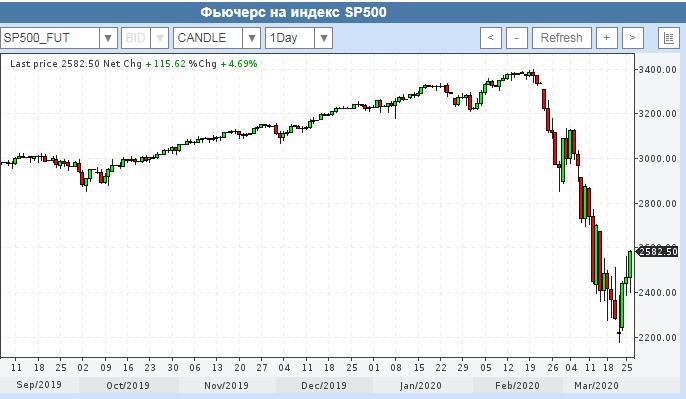Zoom in using the '+' button
The width and height of the screenshot is (686, 399).
(x=606, y=38)
